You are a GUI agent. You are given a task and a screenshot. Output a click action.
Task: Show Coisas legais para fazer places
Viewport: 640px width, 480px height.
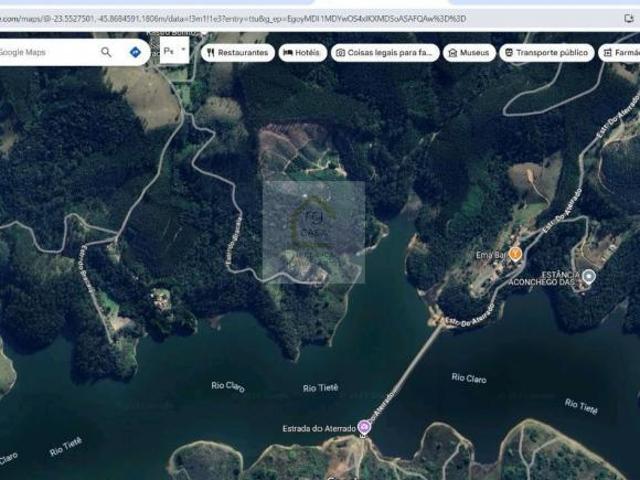384,53
